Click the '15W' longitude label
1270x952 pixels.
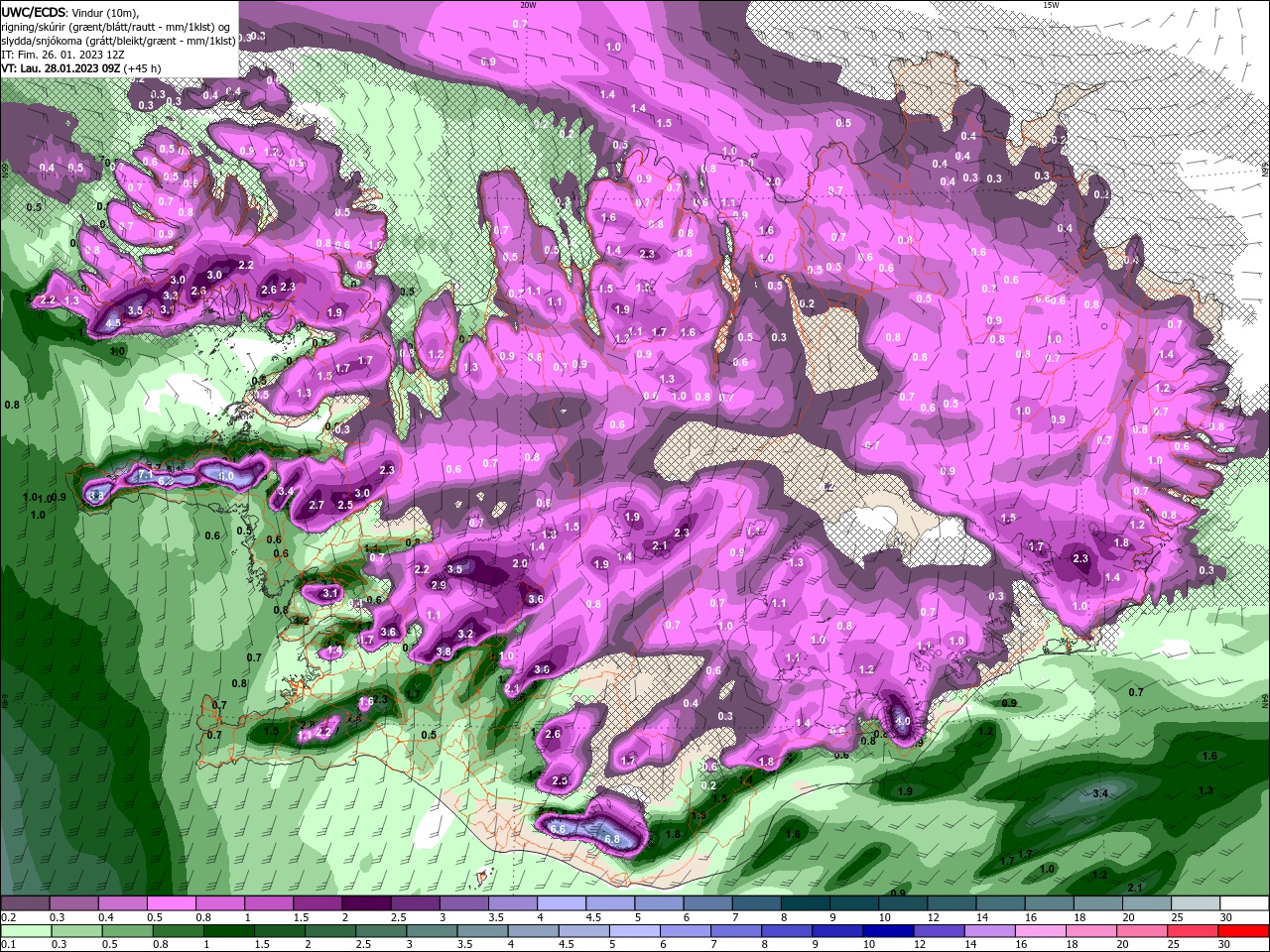click(x=1051, y=5)
